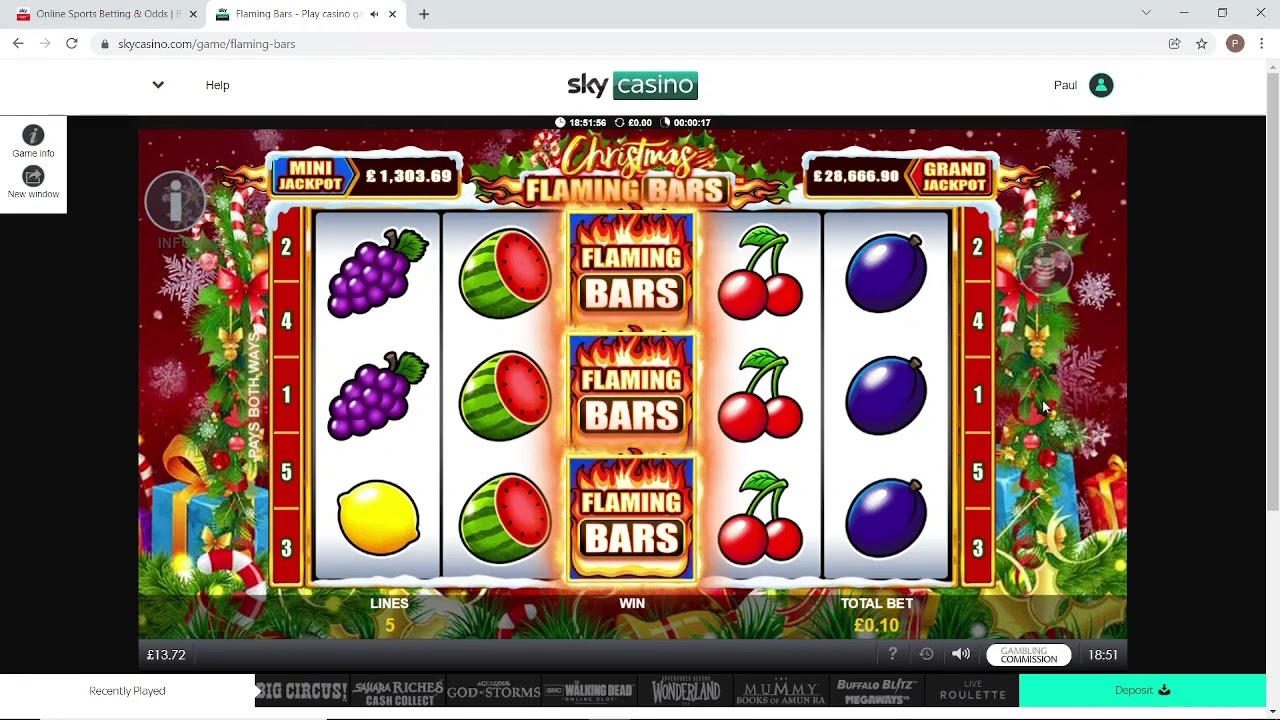Image resolution: width=1280 pixels, height=720 pixels.
Task: Click the help question mark icon
Action: click(892, 654)
